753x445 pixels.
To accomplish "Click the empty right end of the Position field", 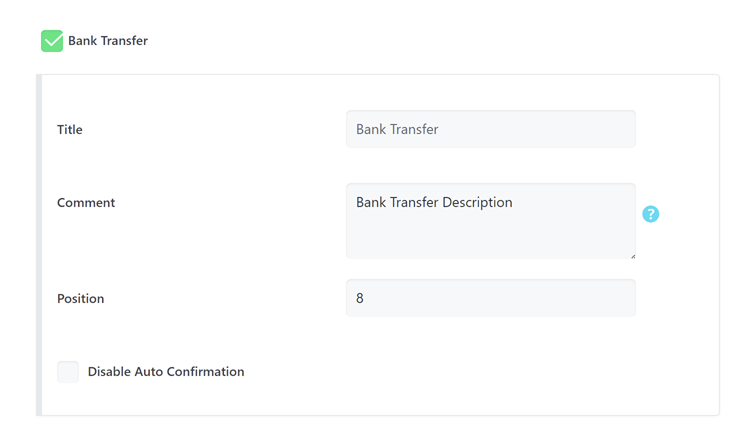I will (590, 298).
